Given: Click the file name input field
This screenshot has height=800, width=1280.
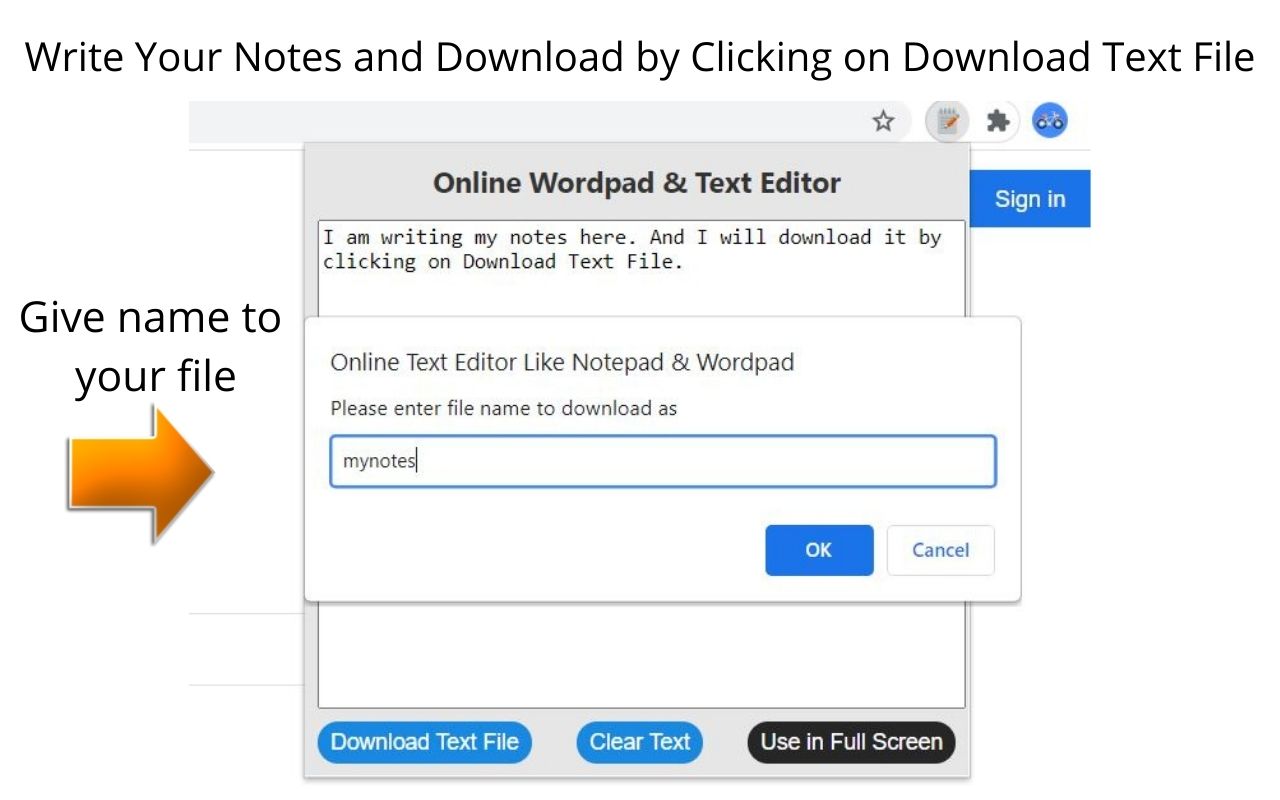Looking at the screenshot, I should tap(663, 461).
